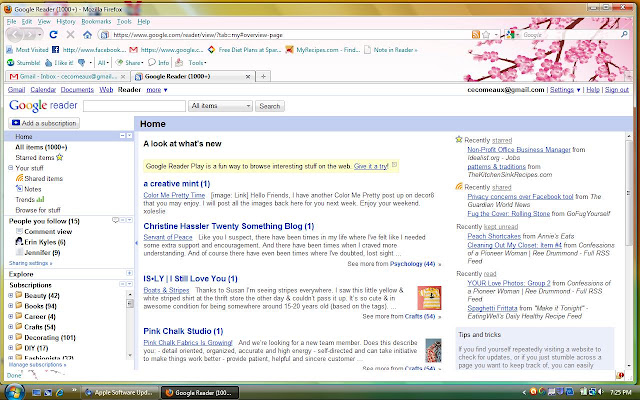Open the MyRecipes.com bookmark

pyautogui.click(x=322, y=50)
